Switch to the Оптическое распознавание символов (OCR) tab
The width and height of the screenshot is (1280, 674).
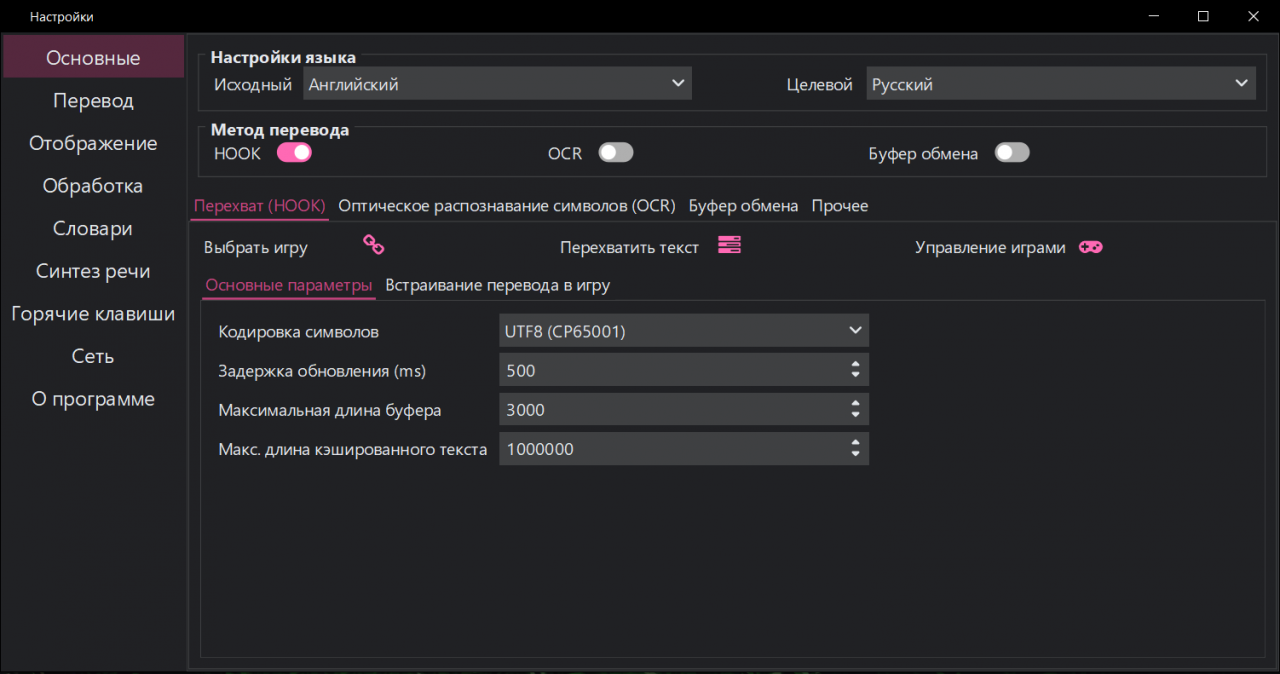click(507, 206)
